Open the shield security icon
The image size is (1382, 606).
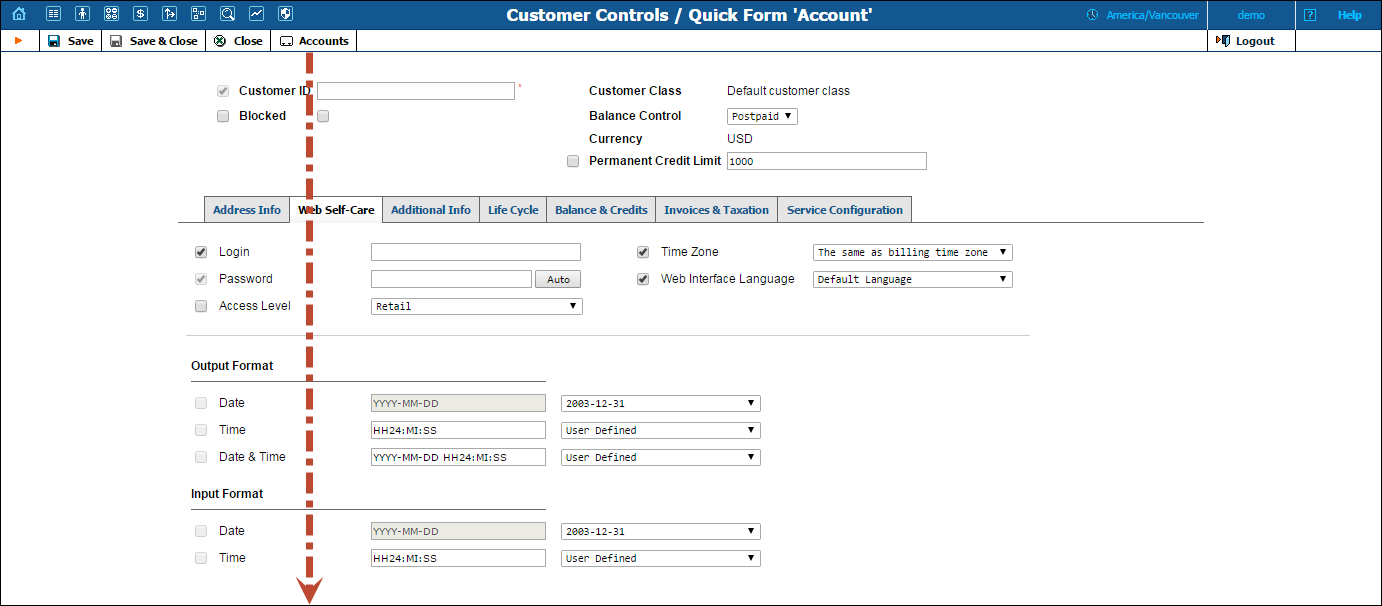[286, 14]
